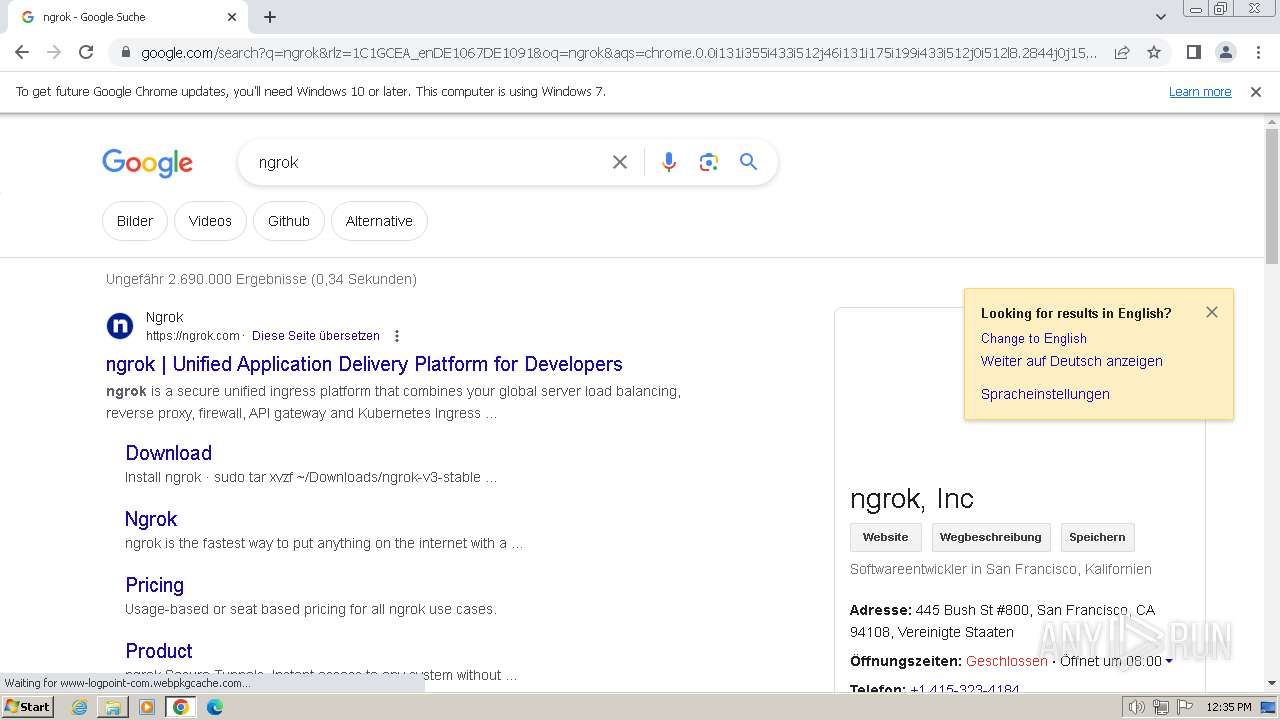Click Learn more about Chrome updates
The height and width of the screenshot is (720, 1280).
[1200, 92]
